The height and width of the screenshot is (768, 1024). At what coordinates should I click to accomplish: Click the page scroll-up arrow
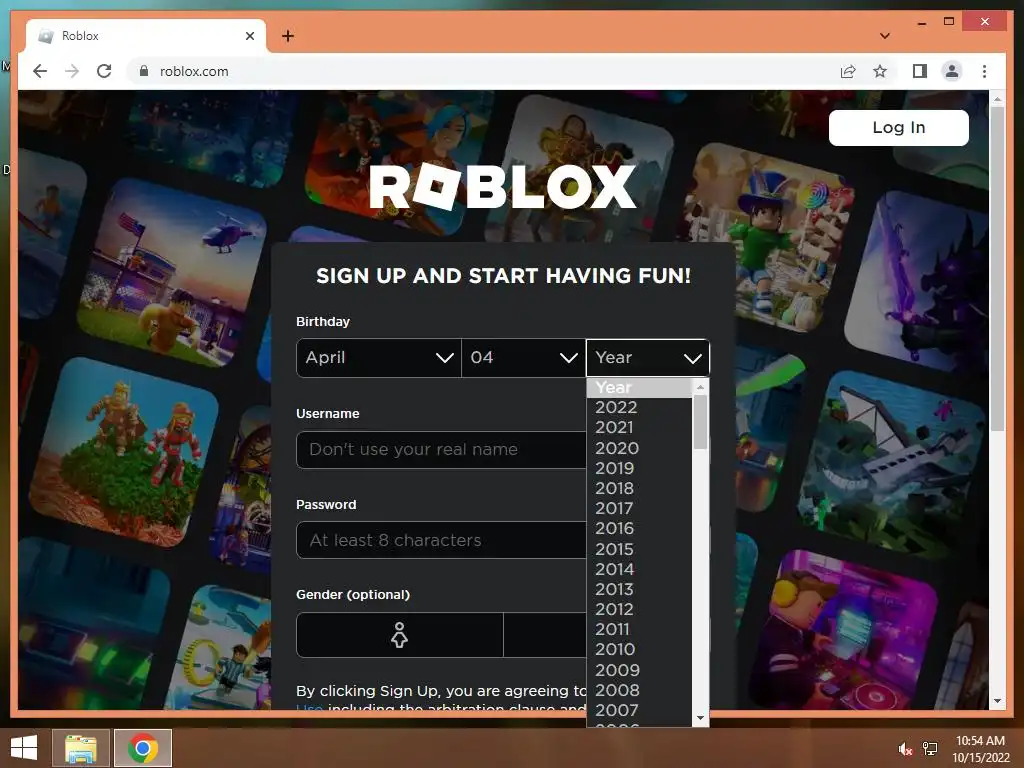[x=997, y=99]
